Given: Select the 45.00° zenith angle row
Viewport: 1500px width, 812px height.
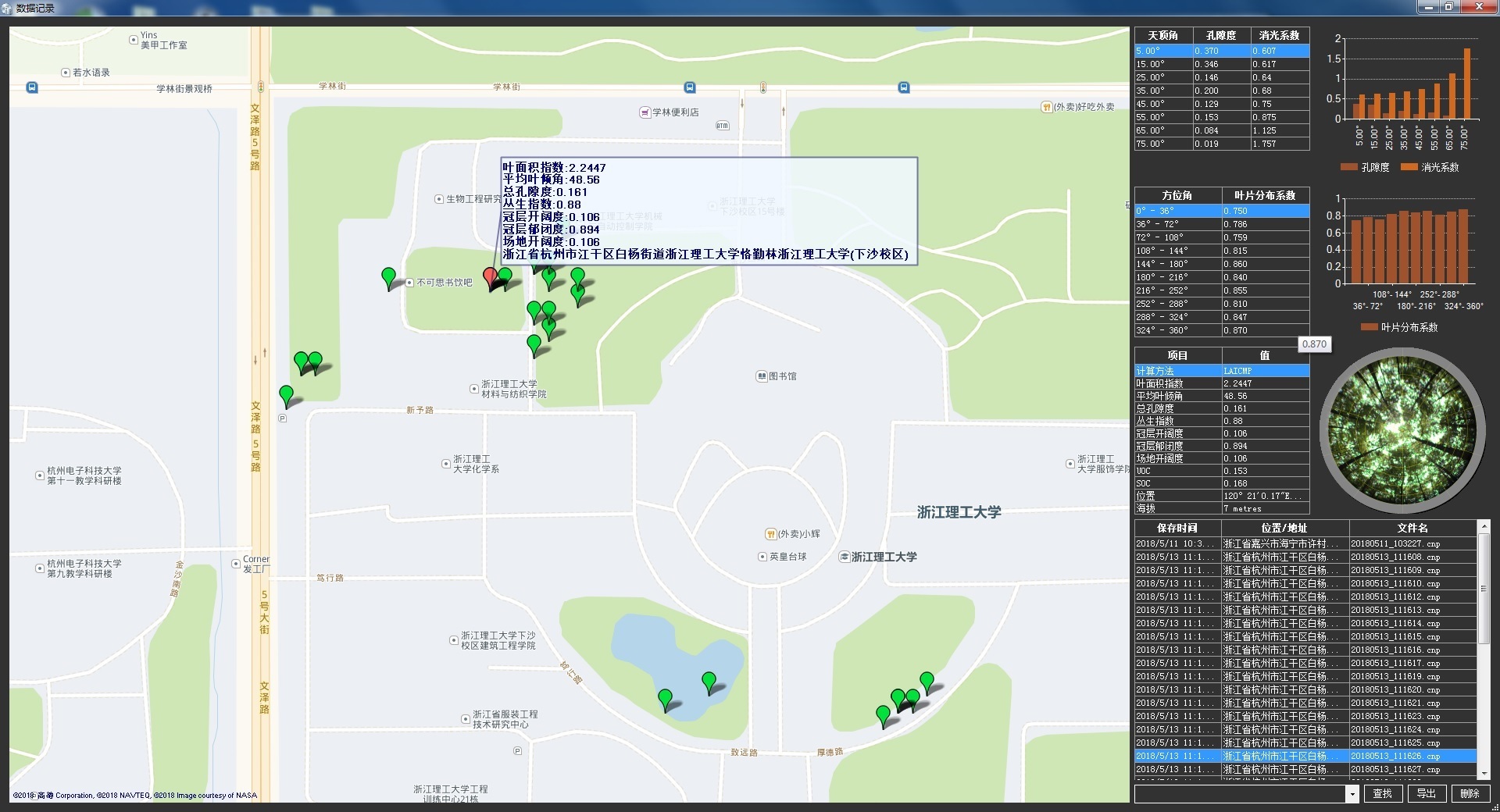Looking at the screenshot, I should 1222,104.
